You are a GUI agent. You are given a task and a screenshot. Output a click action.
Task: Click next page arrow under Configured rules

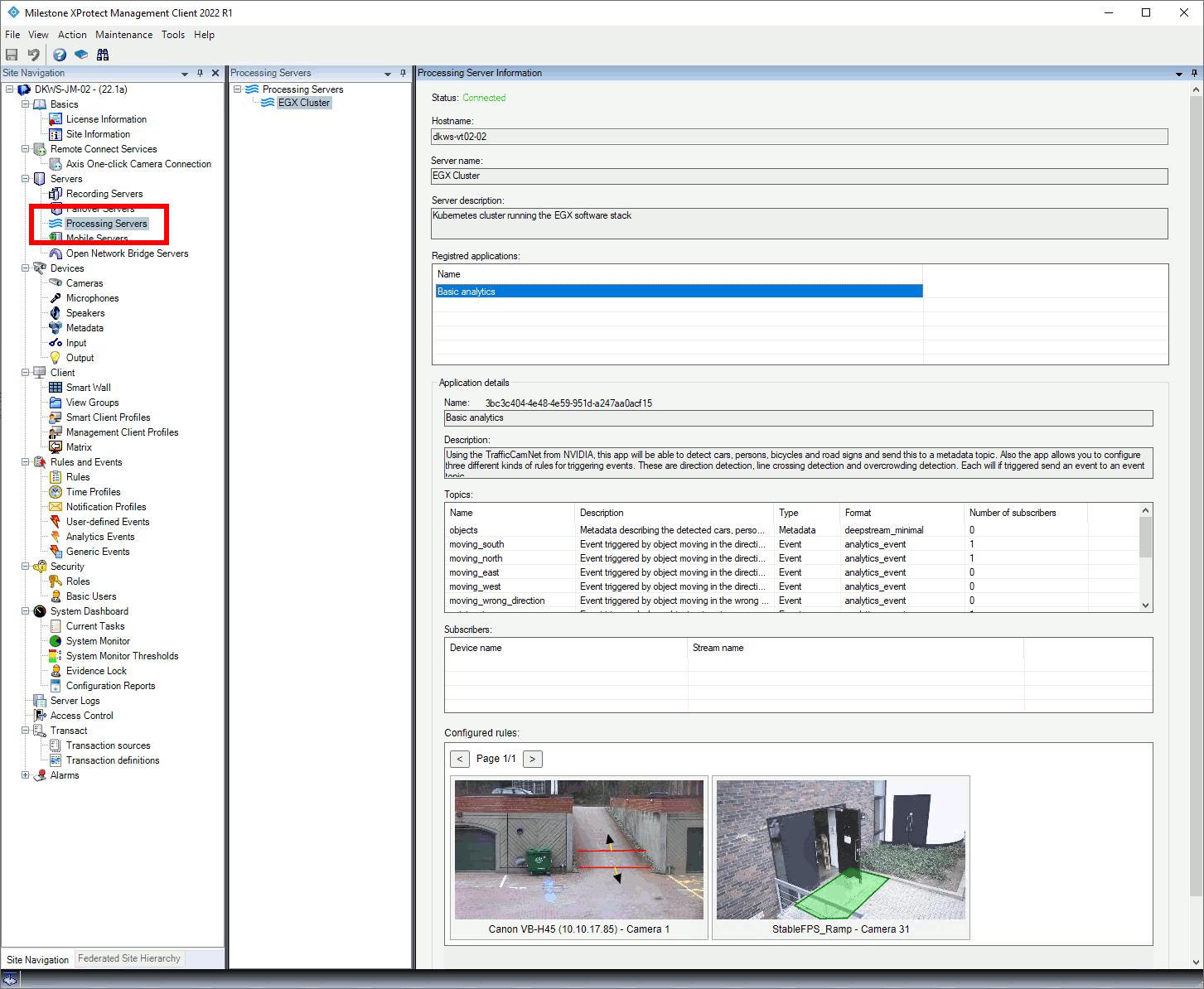532,759
